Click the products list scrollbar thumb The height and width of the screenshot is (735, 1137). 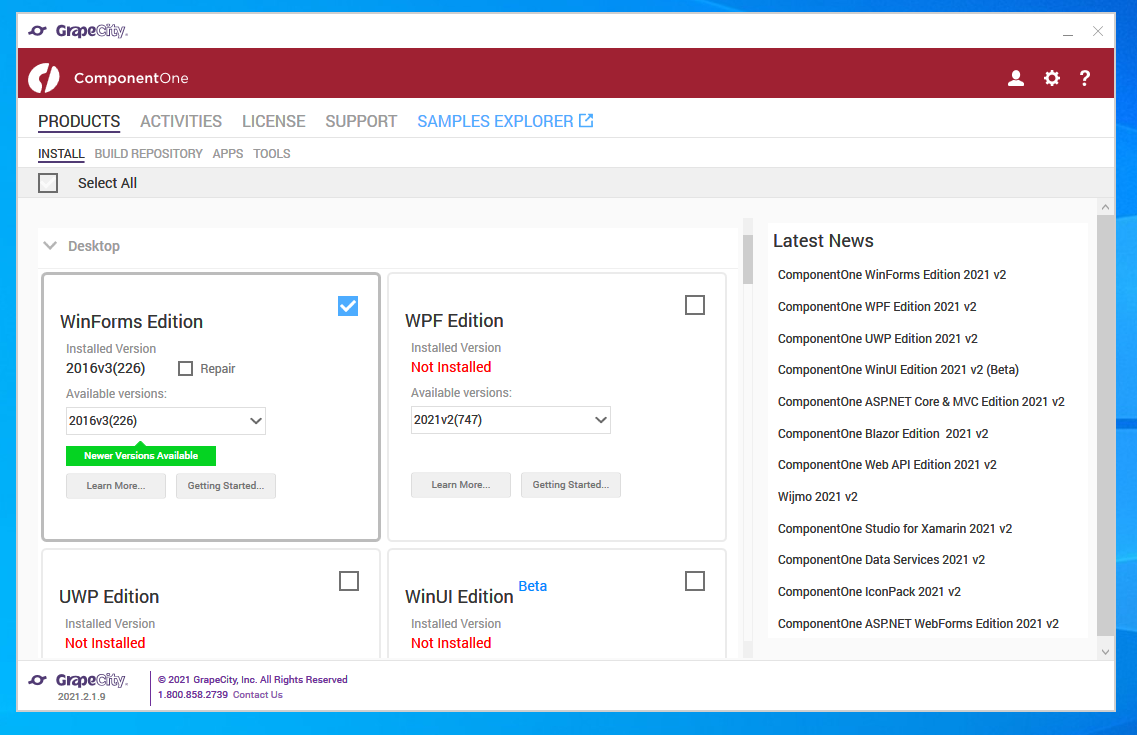point(748,259)
